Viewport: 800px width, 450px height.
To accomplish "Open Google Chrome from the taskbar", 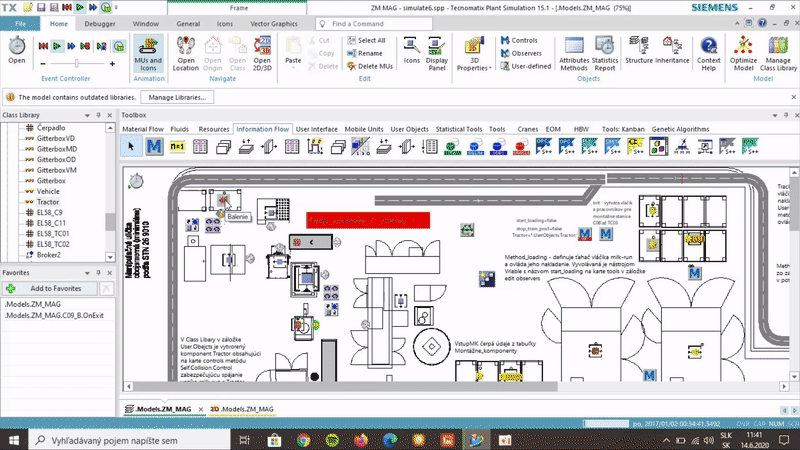I will click(x=304, y=440).
